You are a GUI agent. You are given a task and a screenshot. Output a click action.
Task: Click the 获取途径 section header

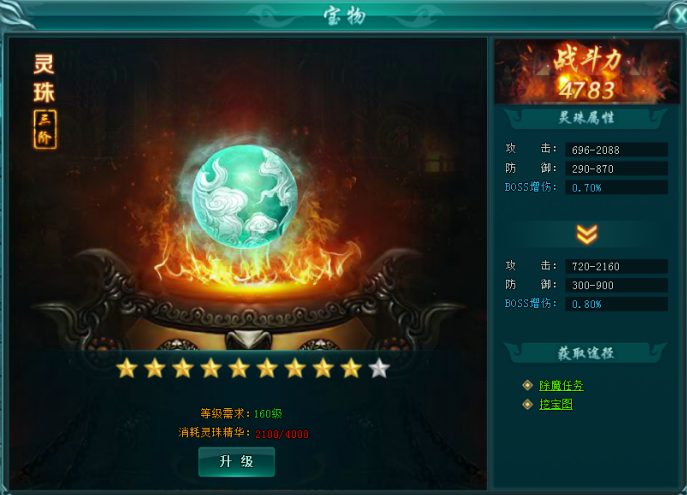point(586,353)
